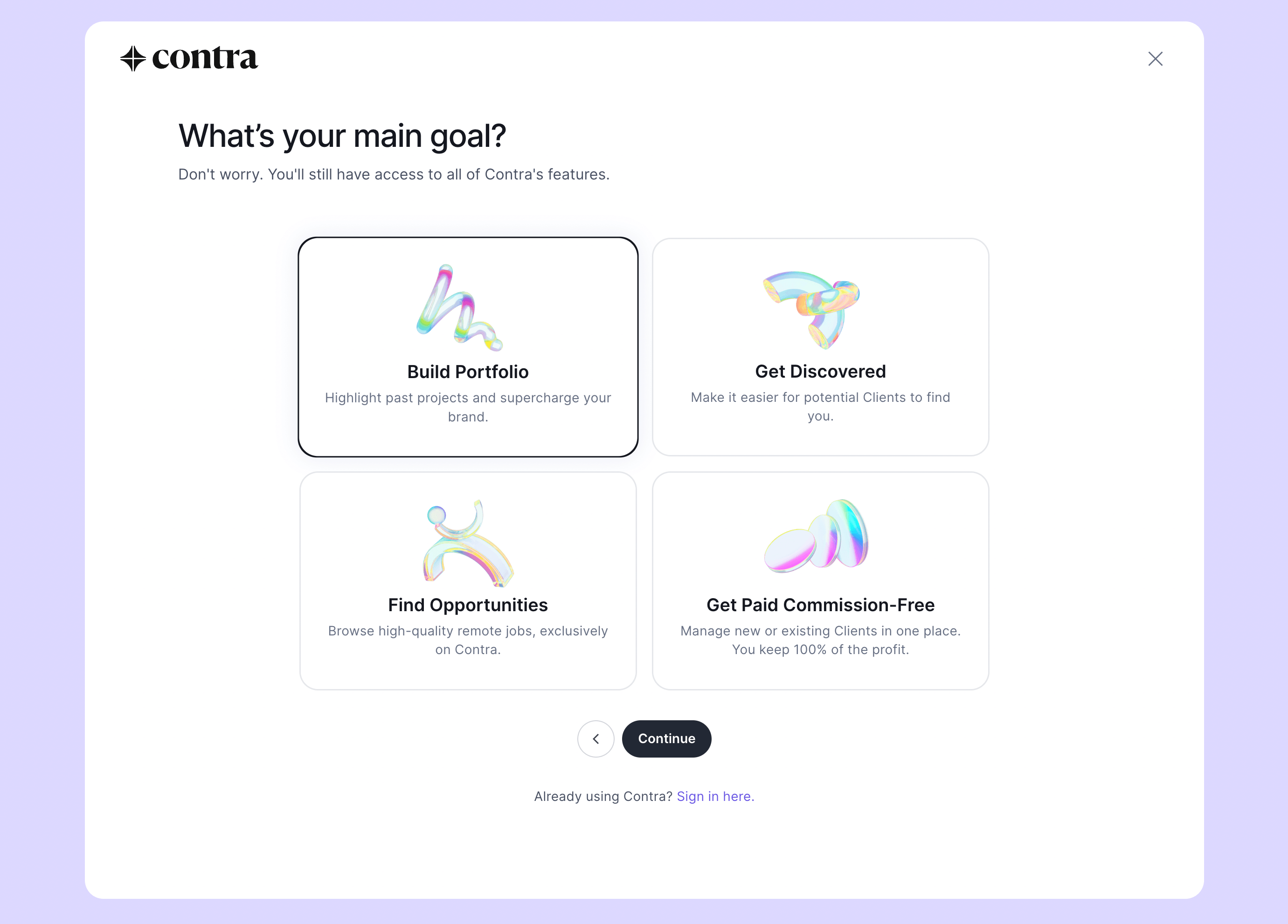Pick the Find Opportunities goal title

[x=468, y=605]
